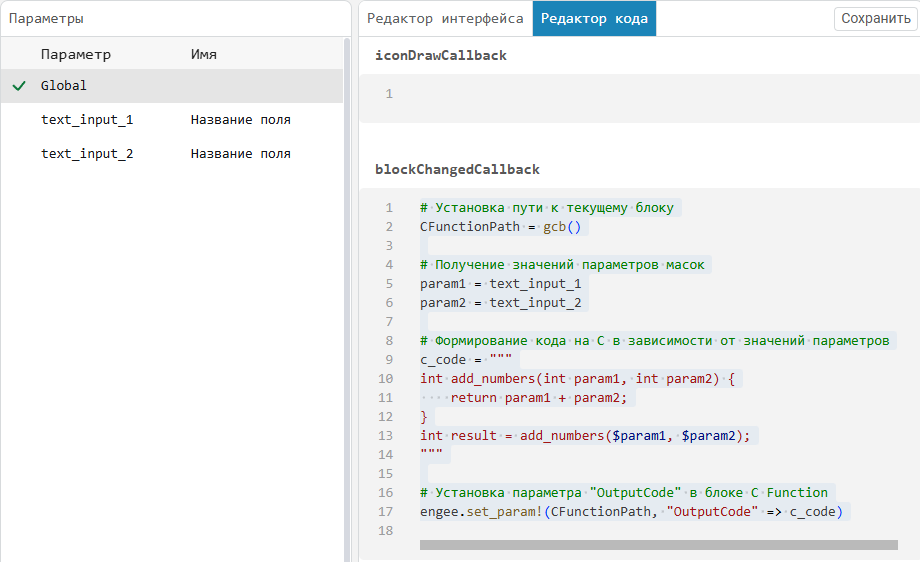The width and height of the screenshot is (920, 562).
Task: Click line number 1 in iconDrawCallback editor
Action: [x=389, y=94]
